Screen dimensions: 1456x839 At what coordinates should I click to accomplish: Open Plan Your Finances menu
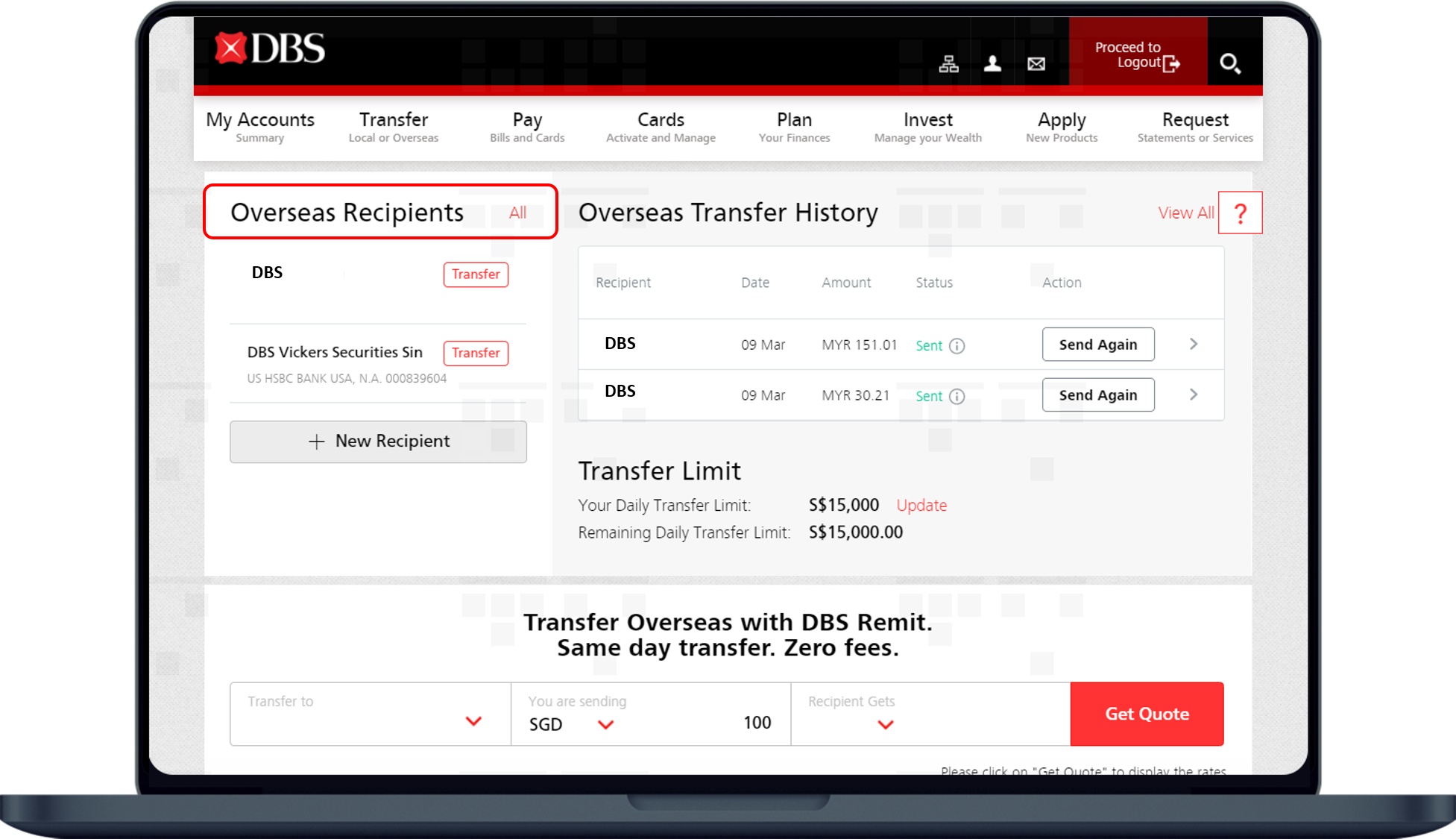(794, 127)
